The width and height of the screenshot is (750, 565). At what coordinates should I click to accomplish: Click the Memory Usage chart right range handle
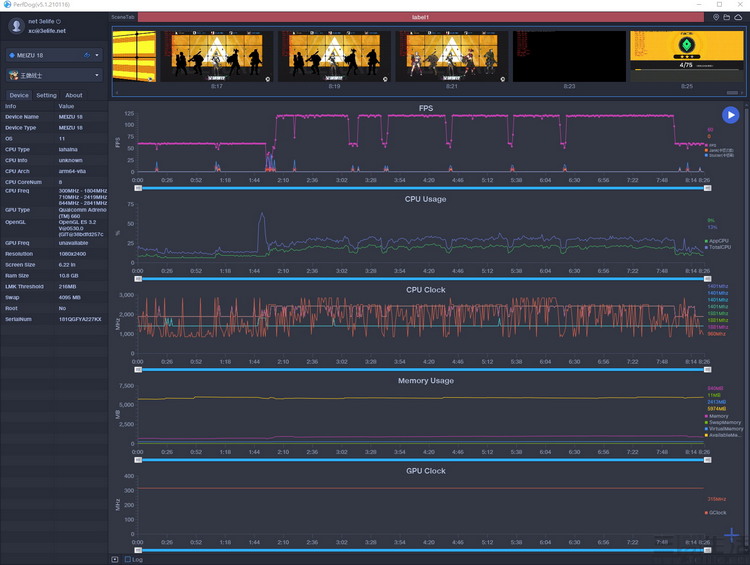[x=707, y=460]
